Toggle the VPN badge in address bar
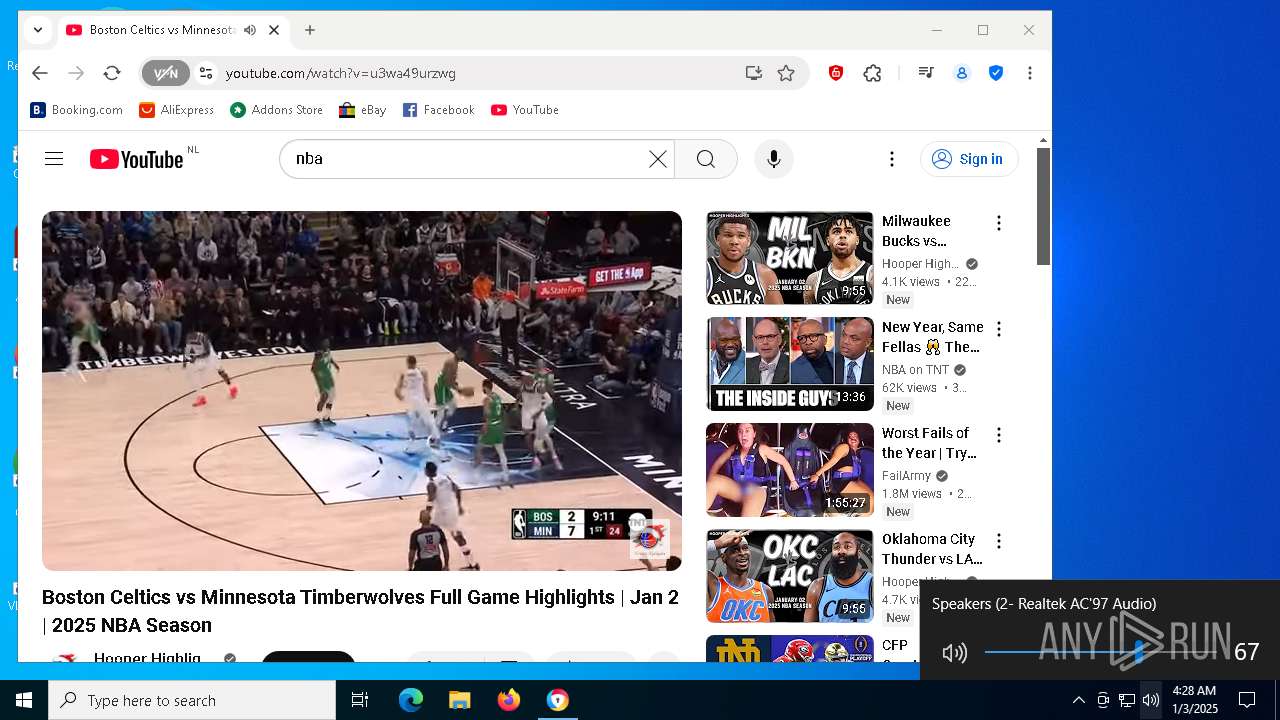 click(x=165, y=73)
